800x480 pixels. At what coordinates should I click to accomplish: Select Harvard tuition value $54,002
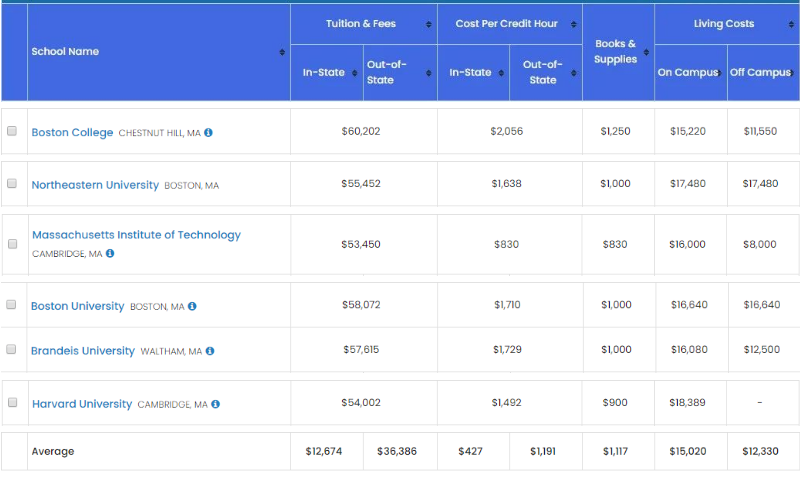[361, 403]
